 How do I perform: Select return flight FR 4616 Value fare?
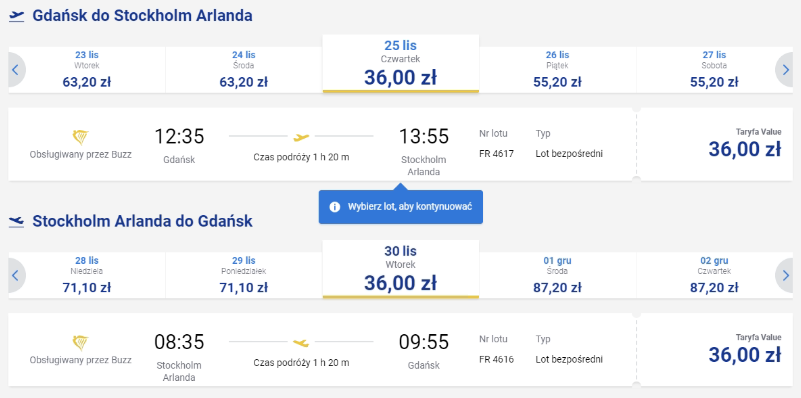coord(715,349)
